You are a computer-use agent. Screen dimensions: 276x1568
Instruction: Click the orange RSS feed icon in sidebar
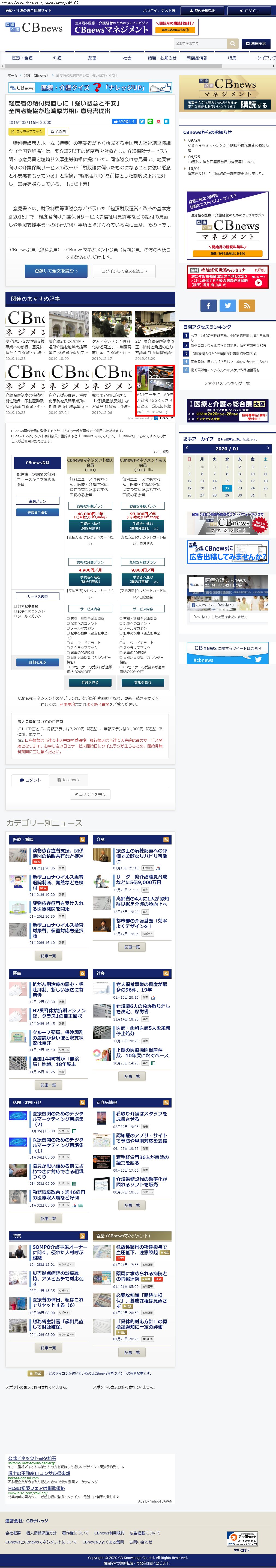246,306
